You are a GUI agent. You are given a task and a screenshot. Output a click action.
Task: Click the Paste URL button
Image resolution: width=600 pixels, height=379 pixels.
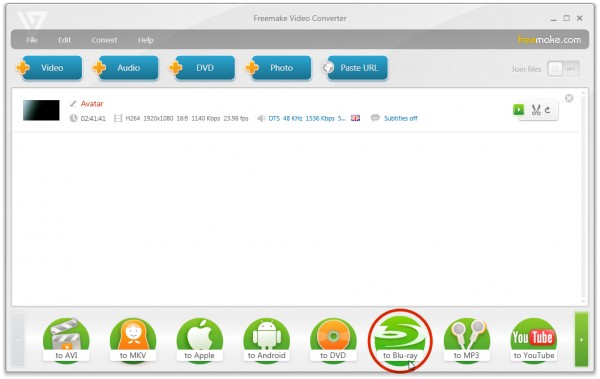coord(355,68)
